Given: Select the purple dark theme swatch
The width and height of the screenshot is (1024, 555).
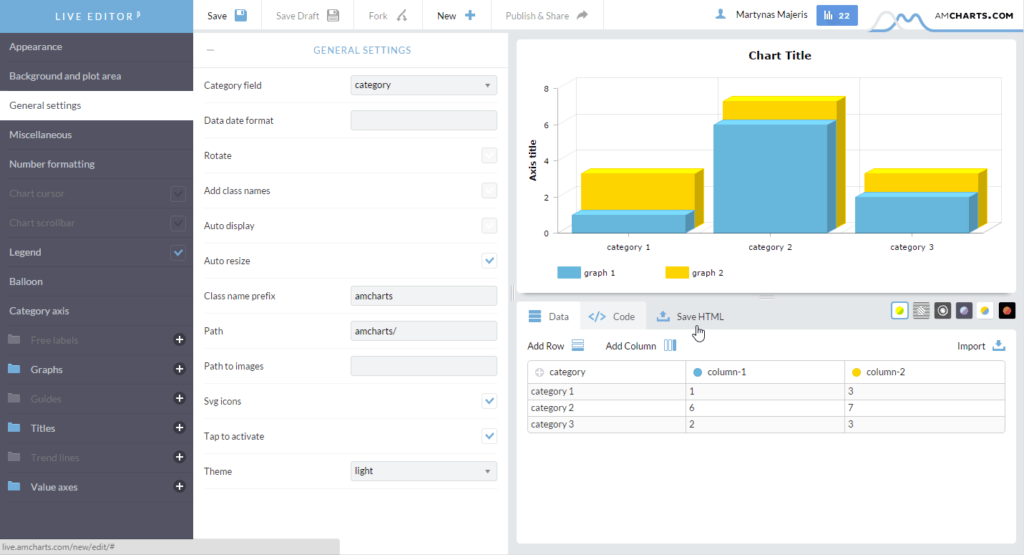Looking at the screenshot, I should (x=964, y=311).
